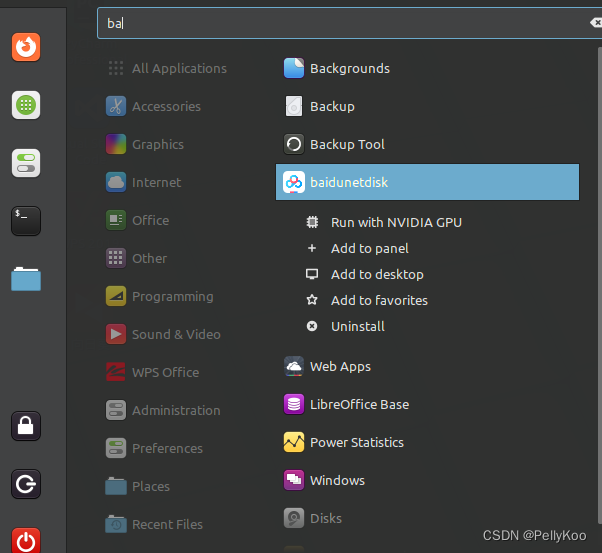The image size is (602, 553).
Task: Open the Administration category
Action: pos(163,411)
